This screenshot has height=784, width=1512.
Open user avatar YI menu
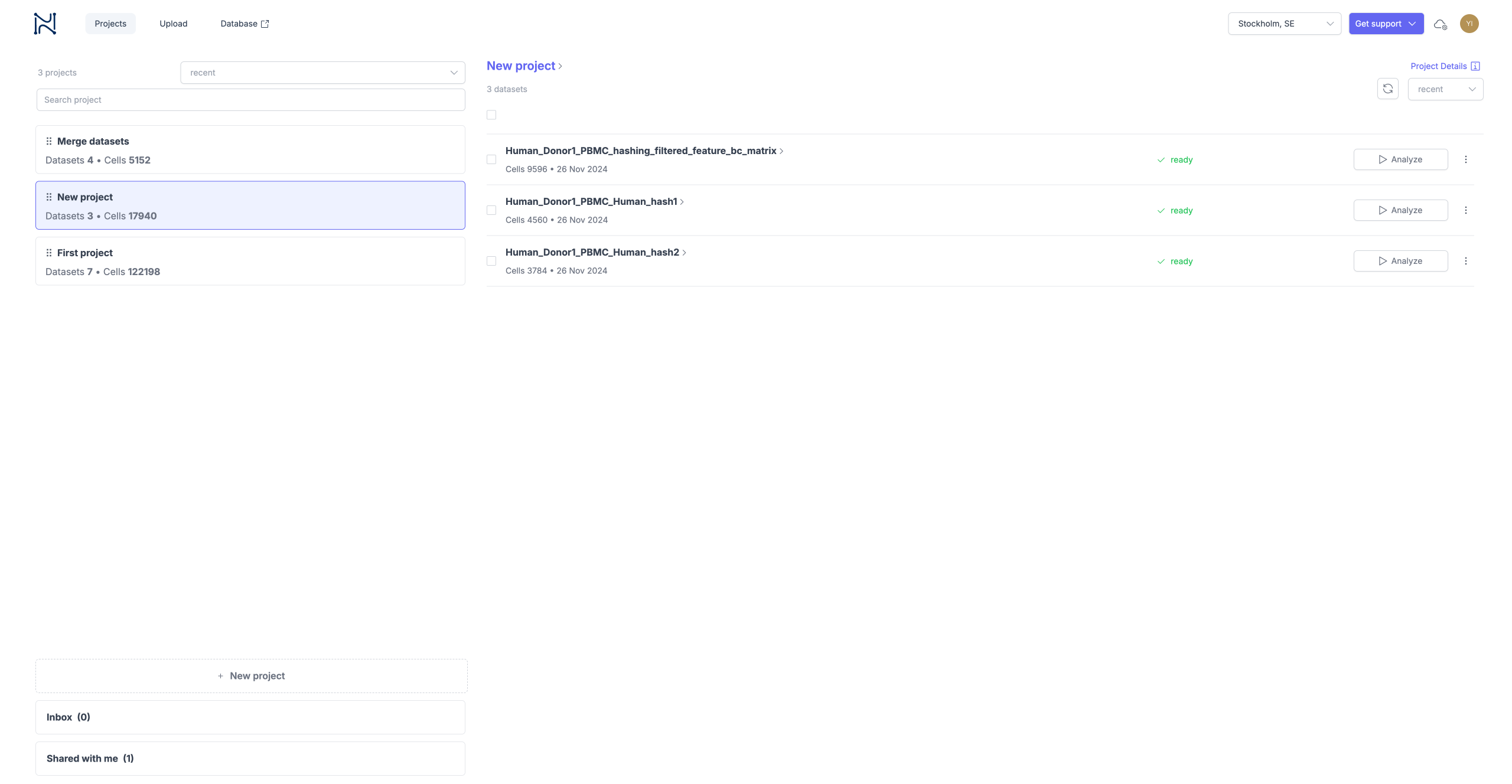point(1469,24)
